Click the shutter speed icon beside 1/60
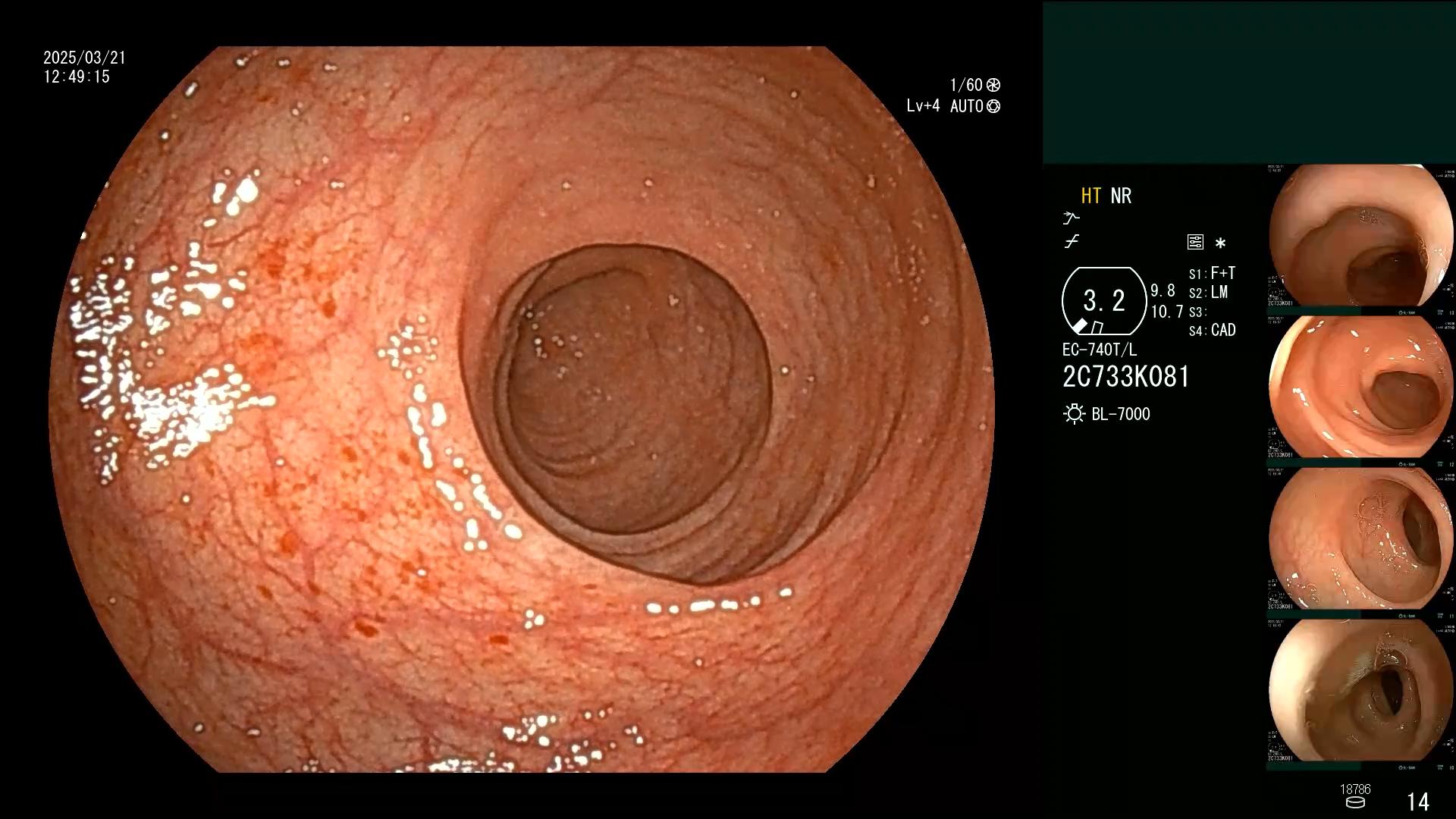Image resolution: width=1456 pixels, height=819 pixels. (993, 85)
